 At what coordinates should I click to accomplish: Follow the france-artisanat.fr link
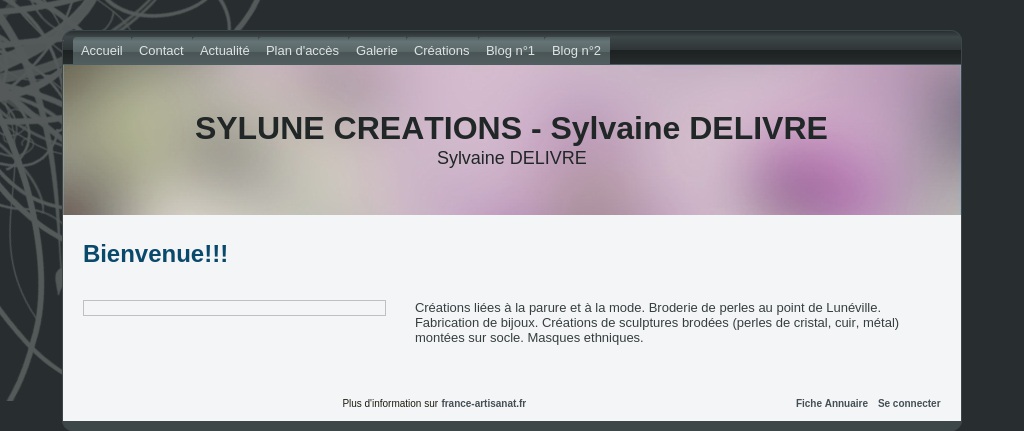point(484,404)
